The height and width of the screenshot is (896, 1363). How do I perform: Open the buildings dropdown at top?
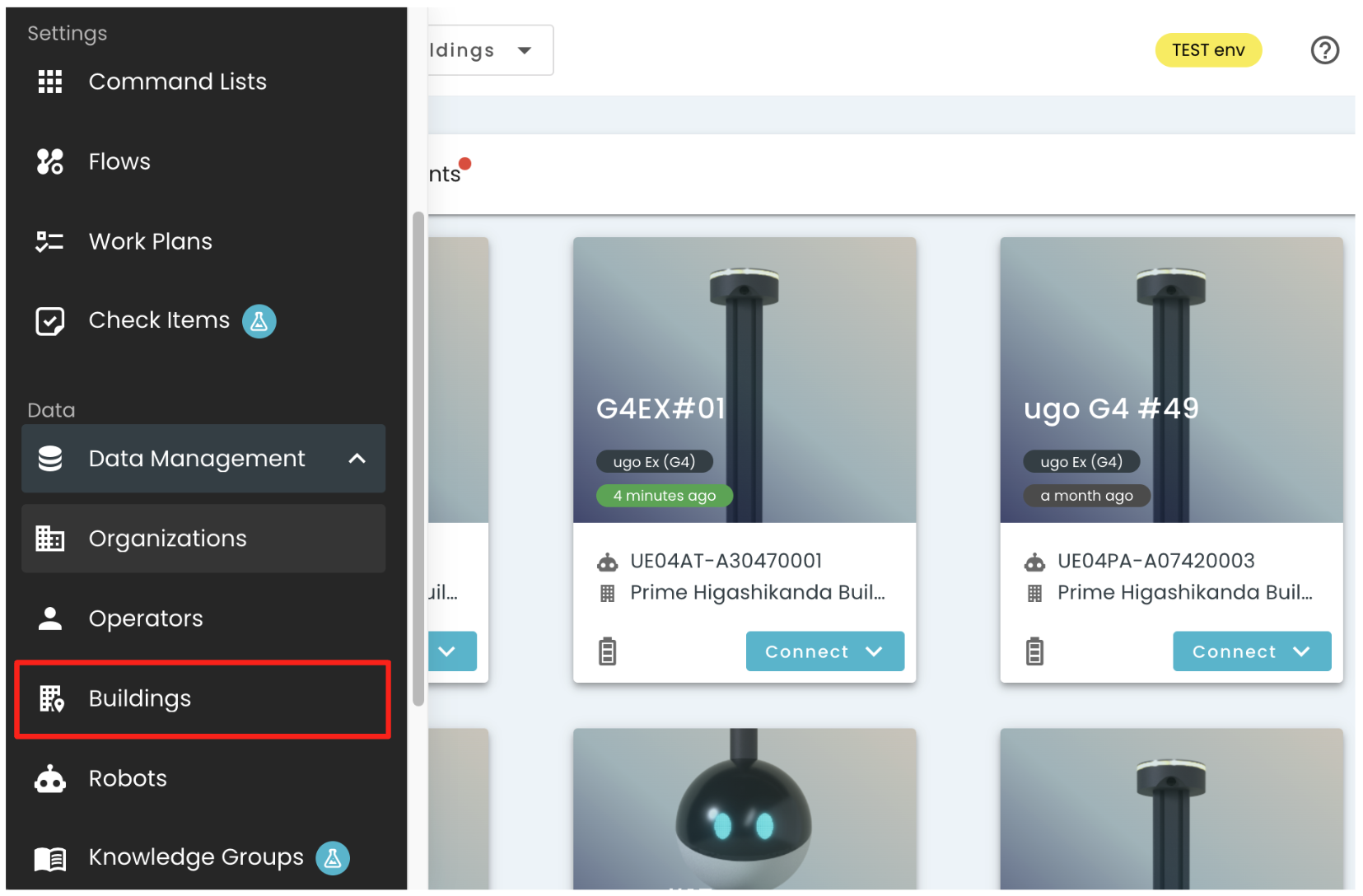click(490, 50)
